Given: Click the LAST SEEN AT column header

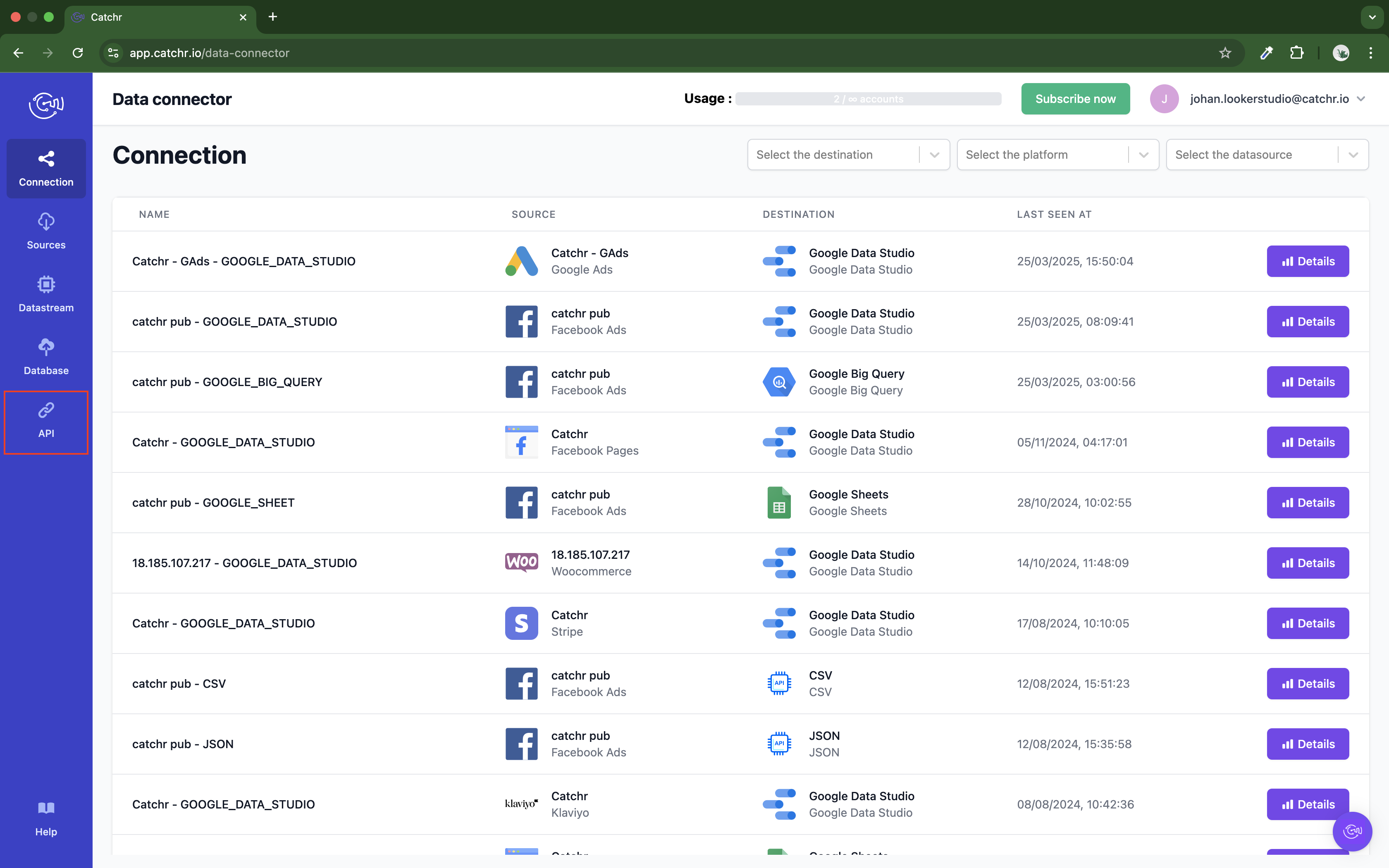Looking at the screenshot, I should click(x=1054, y=214).
